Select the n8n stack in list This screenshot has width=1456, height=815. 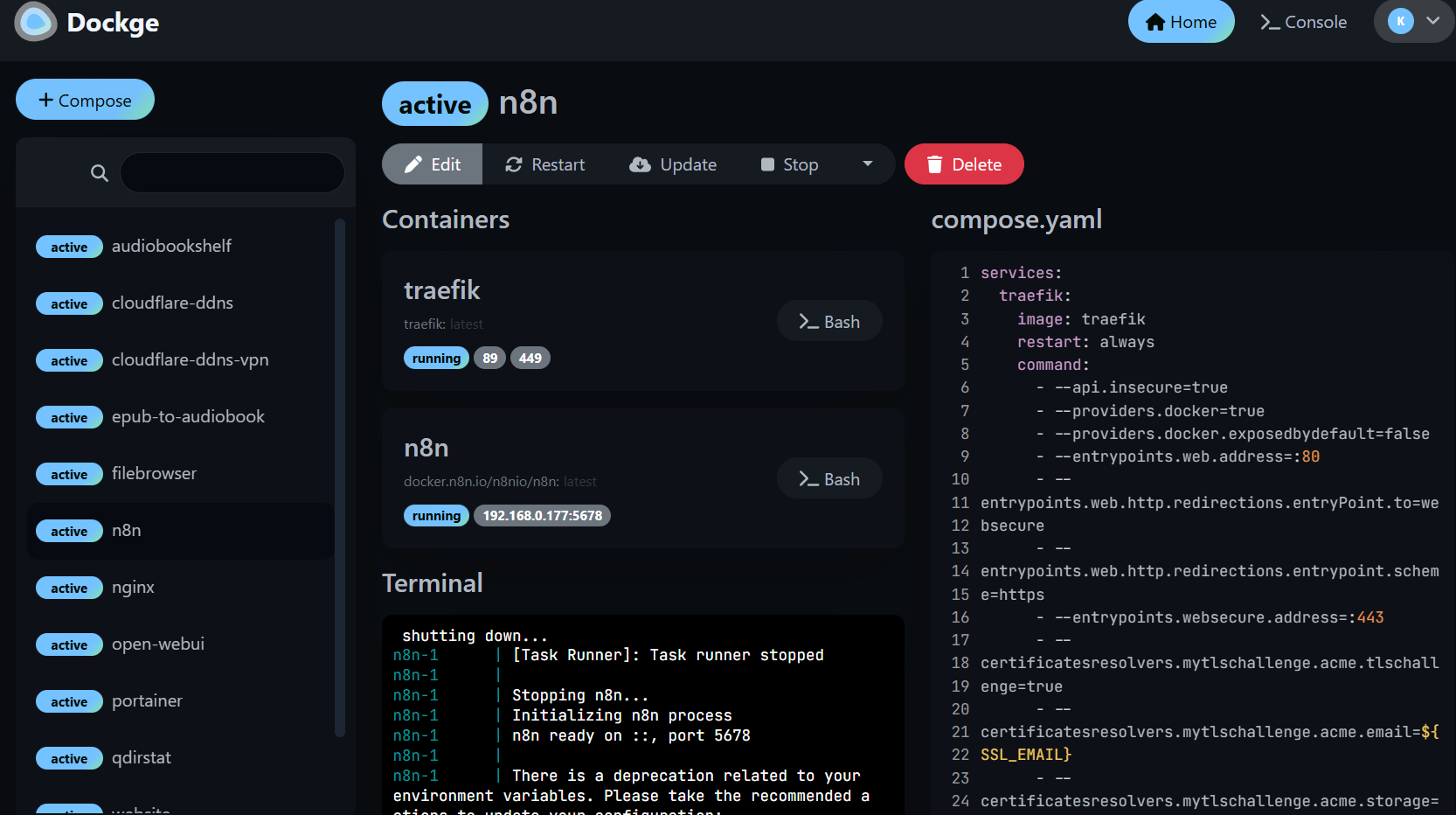pyautogui.click(x=181, y=531)
